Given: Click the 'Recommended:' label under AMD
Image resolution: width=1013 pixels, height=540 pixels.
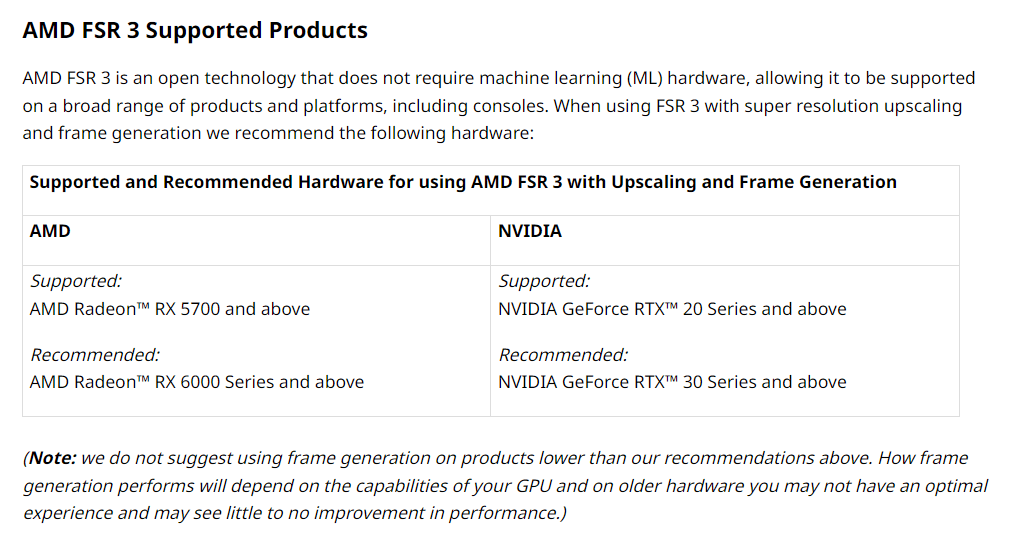Looking at the screenshot, I should tap(94, 355).
